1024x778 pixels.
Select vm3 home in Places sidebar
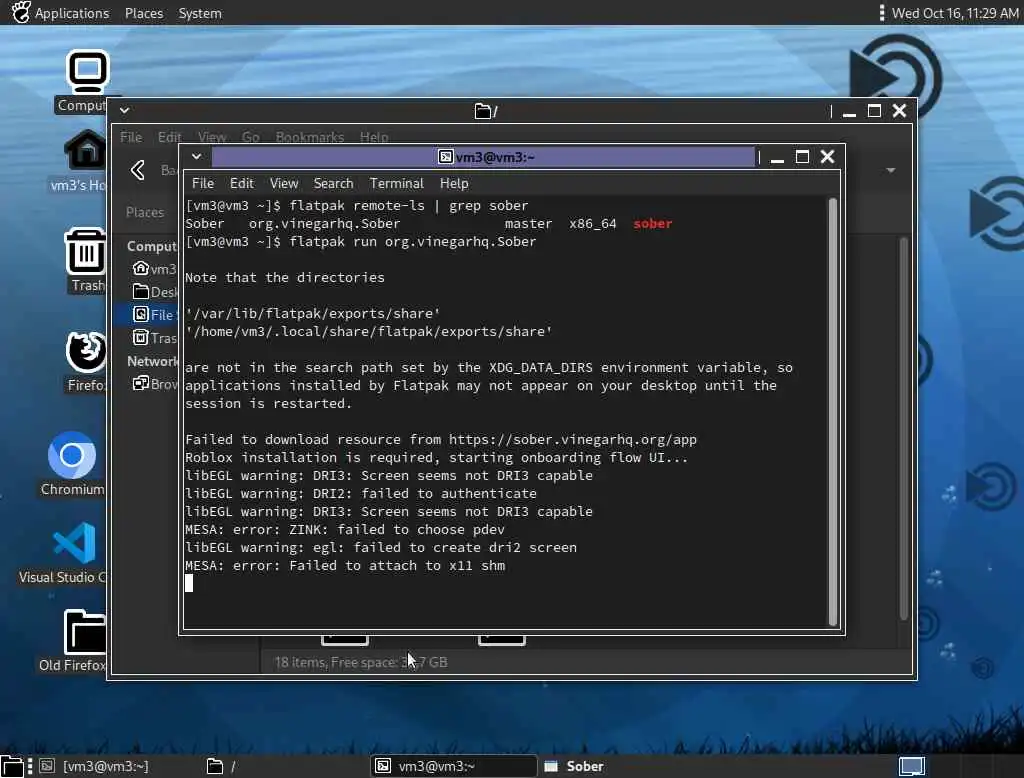point(154,268)
